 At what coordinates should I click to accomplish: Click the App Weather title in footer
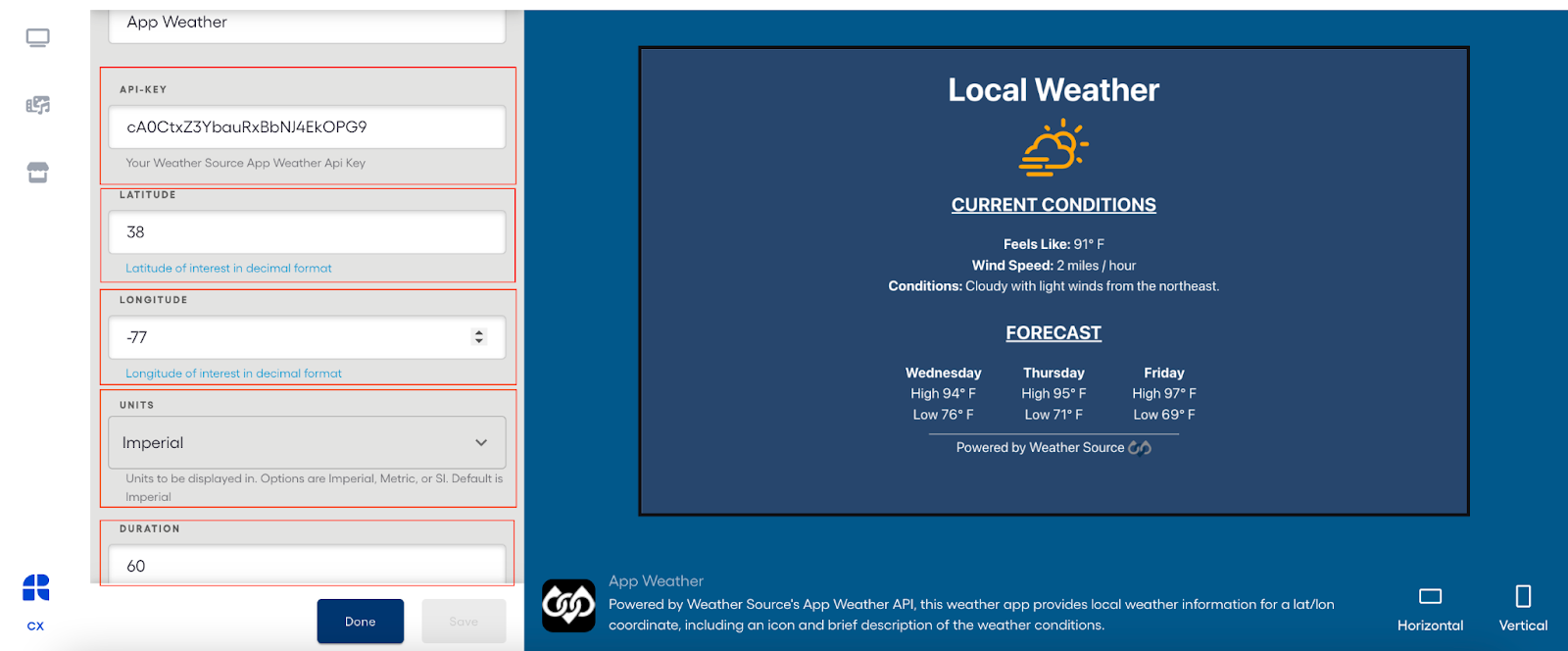point(656,581)
